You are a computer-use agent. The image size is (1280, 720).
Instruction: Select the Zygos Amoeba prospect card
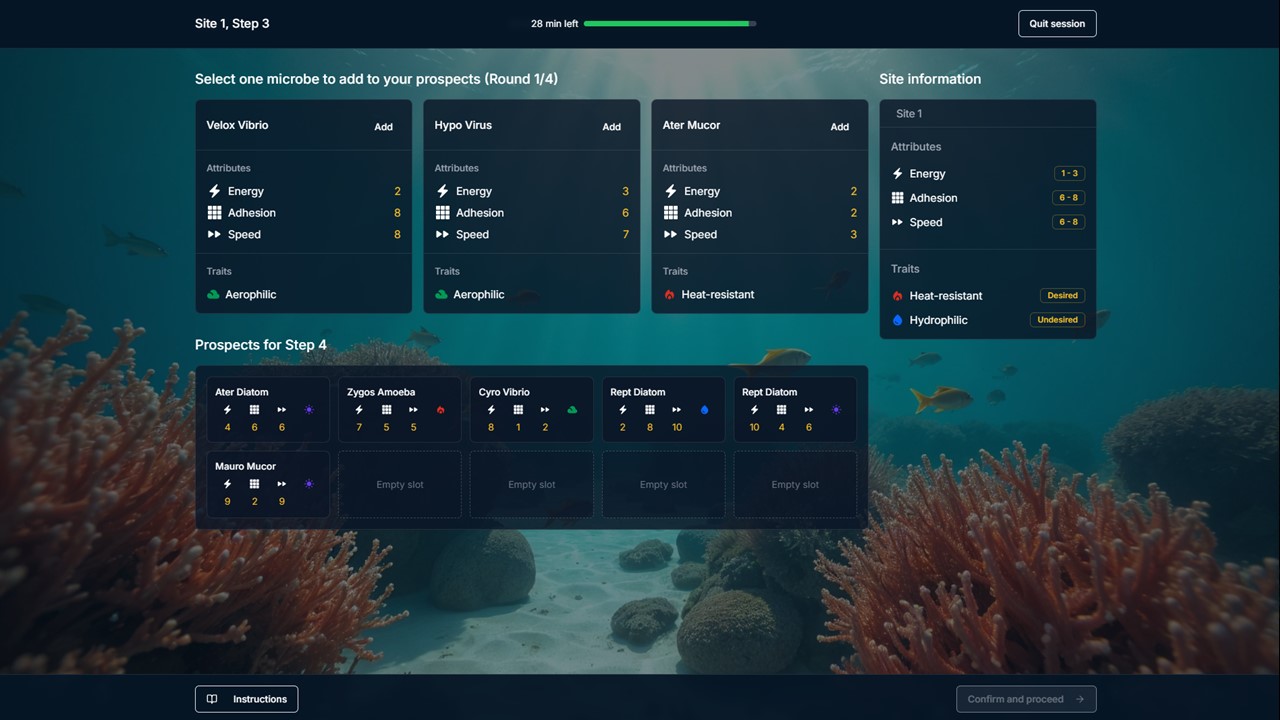(x=400, y=410)
